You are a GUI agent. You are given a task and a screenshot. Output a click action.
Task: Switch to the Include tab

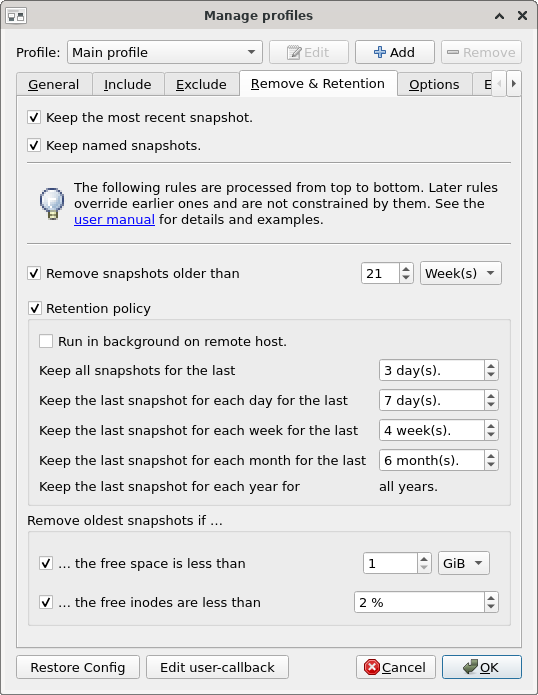(128, 84)
